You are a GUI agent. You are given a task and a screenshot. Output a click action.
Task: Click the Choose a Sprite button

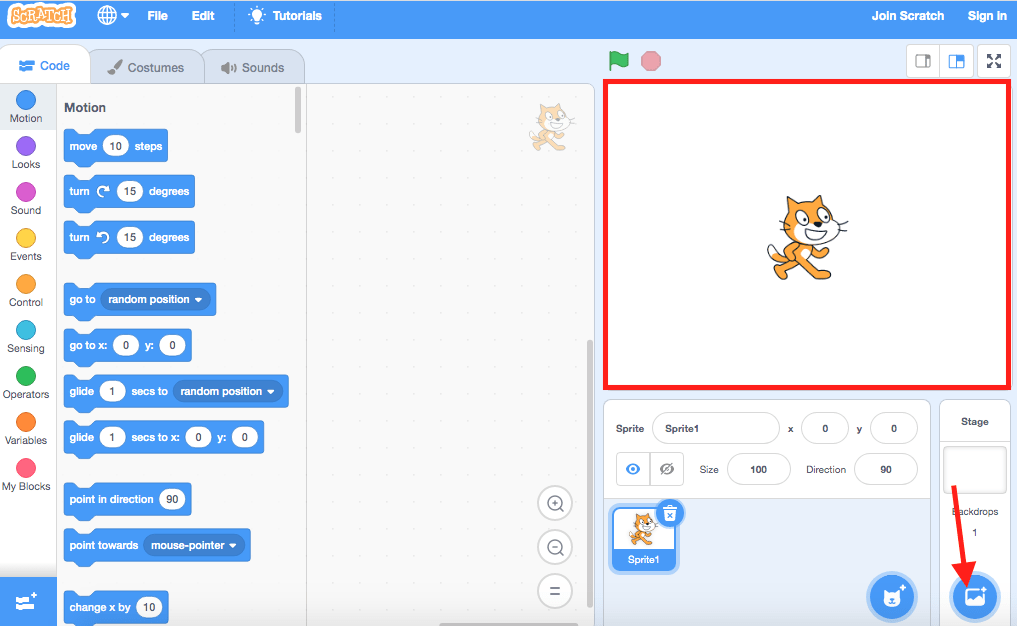click(892, 597)
